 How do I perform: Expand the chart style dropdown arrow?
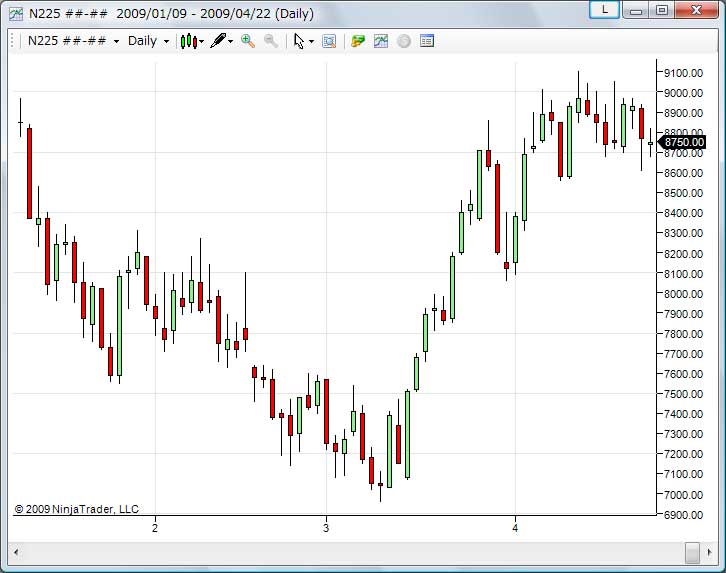tap(201, 42)
